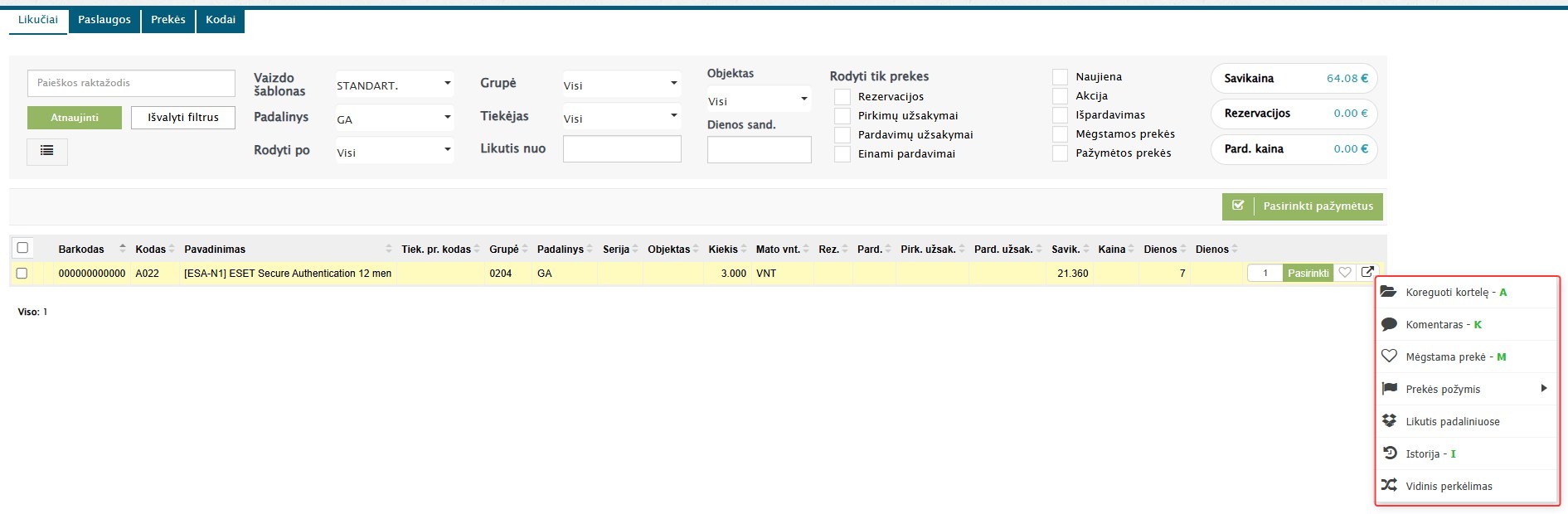Enable the Akcija checkbox
This screenshot has height=514, width=1568.
(1060, 96)
